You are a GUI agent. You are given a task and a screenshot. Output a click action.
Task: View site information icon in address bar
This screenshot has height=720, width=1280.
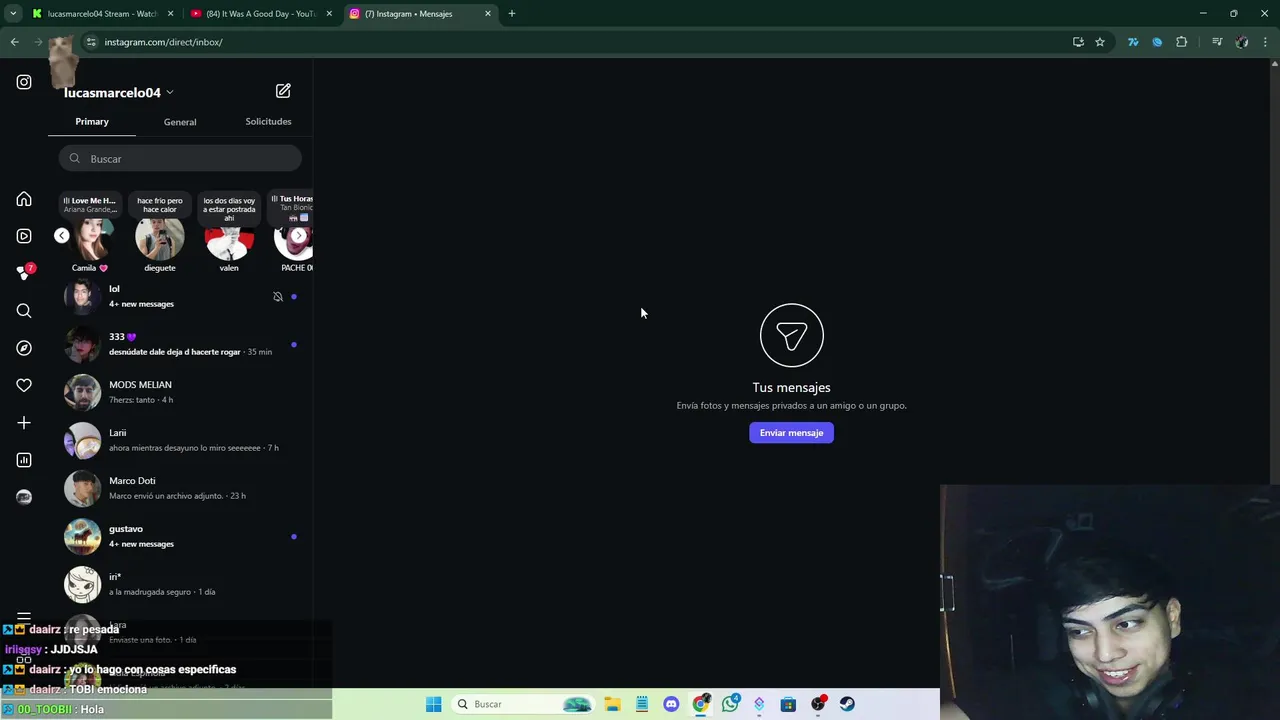[91, 42]
